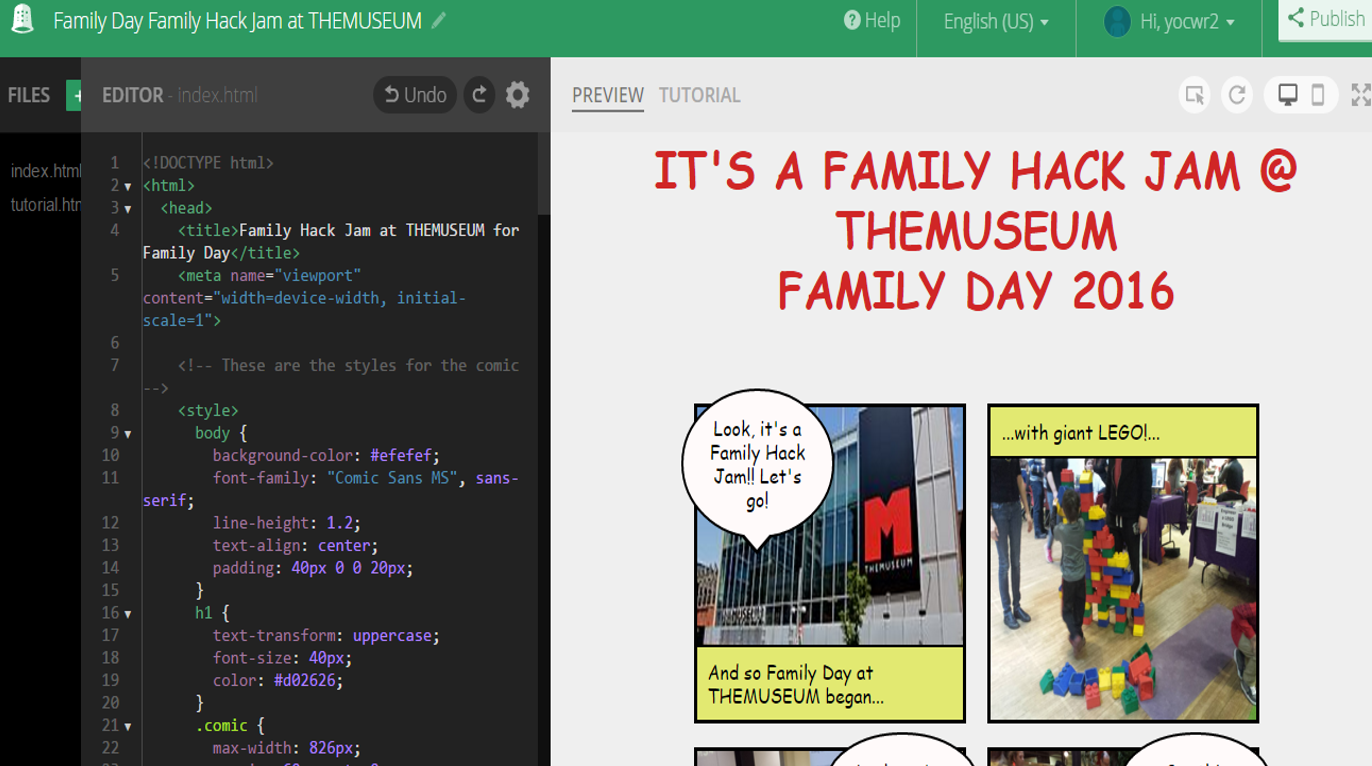Click the Thimble logo icon
Image resolution: width=1372 pixels, height=766 pixels.
coord(21,19)
